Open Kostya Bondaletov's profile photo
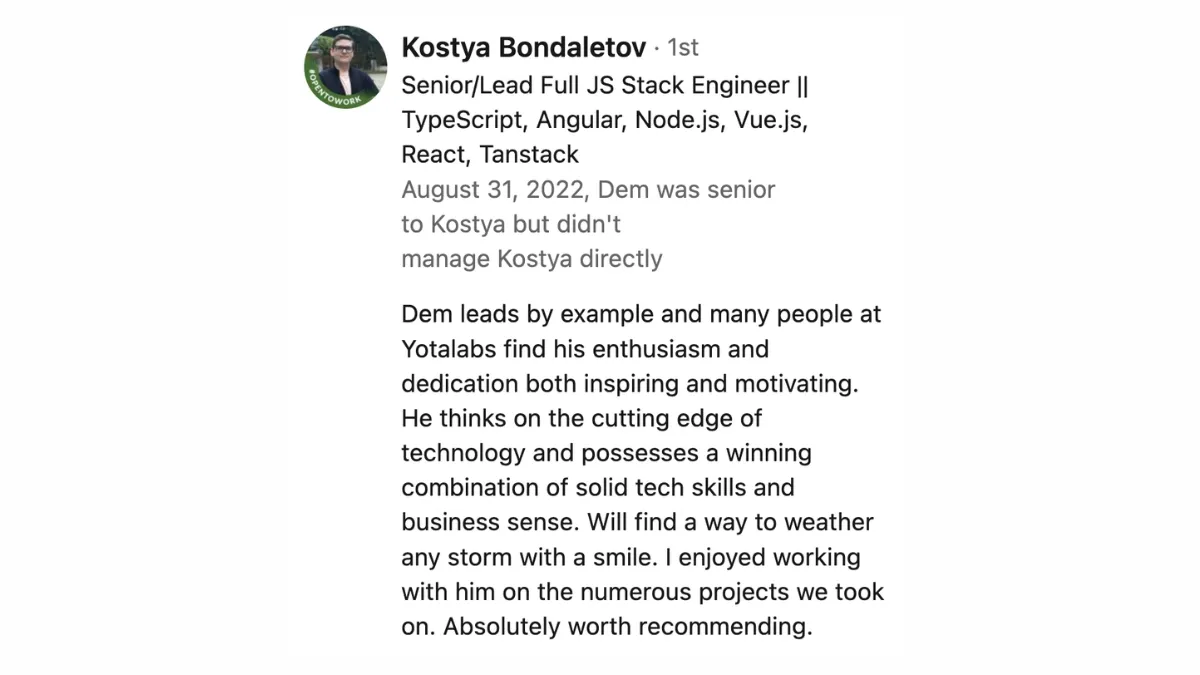1200x675 pixels. click(346, 66)
